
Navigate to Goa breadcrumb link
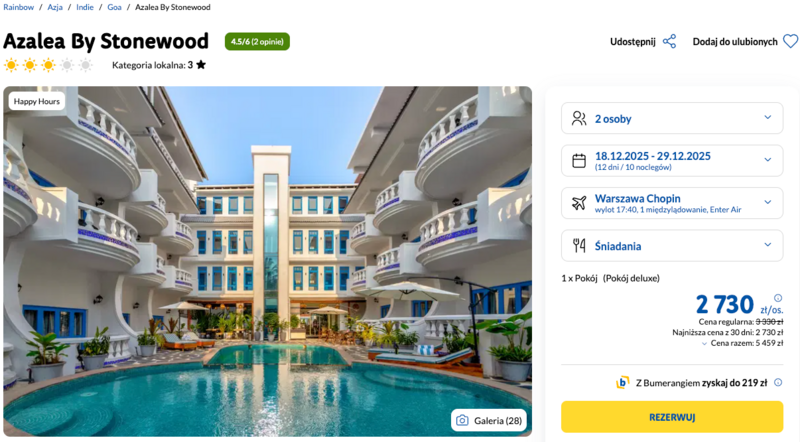[x=115, y=8]
